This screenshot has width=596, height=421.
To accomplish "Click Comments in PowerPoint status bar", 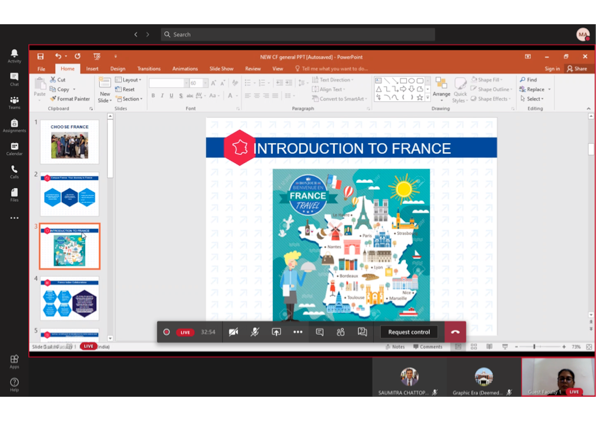I will click(428, 347).
